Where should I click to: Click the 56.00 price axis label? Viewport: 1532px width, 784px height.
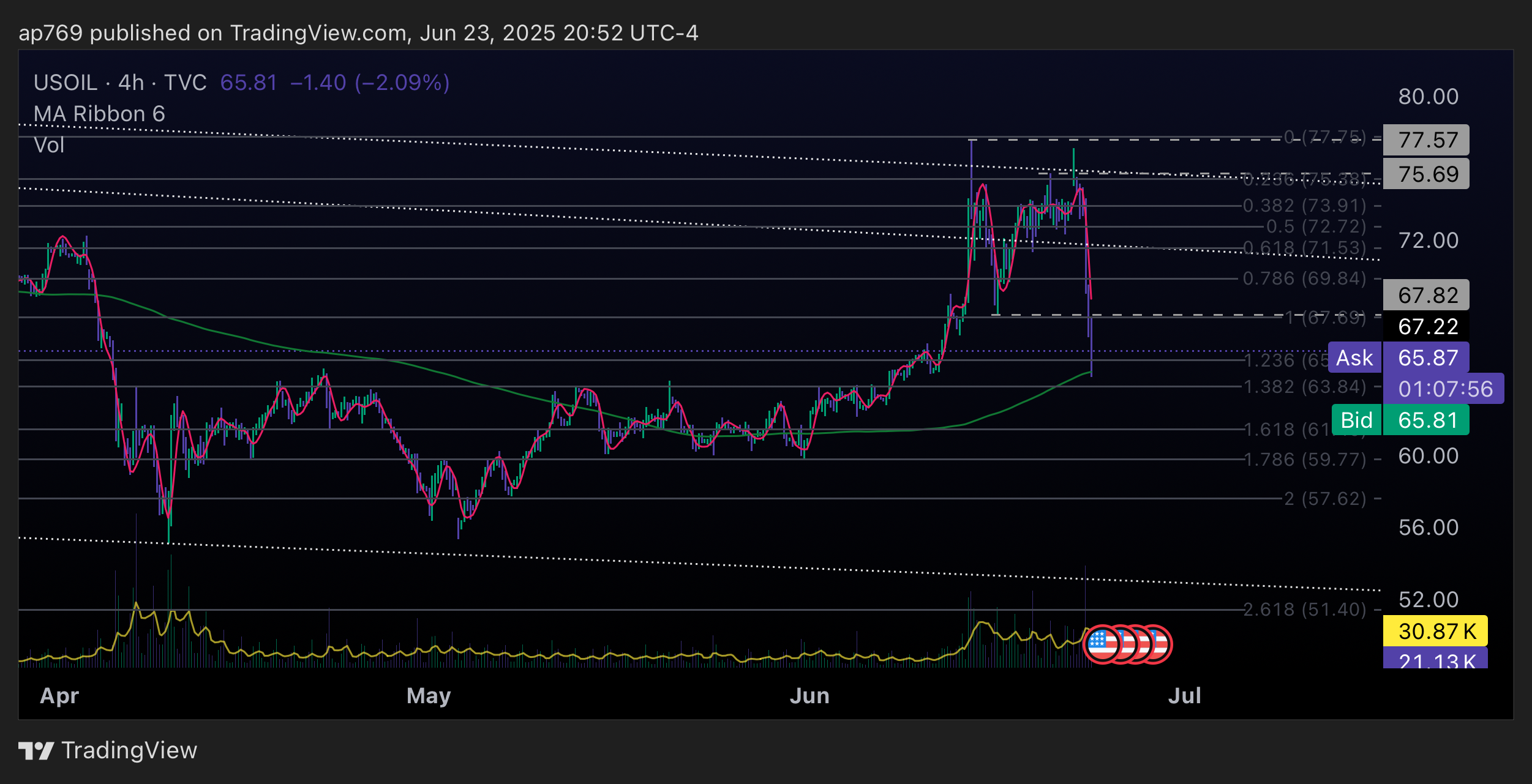tap(1429, 528)
